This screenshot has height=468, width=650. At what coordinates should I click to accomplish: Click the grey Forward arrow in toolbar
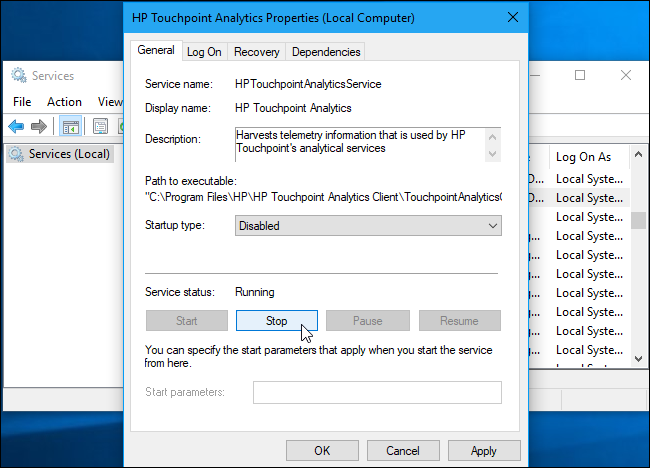39,126
